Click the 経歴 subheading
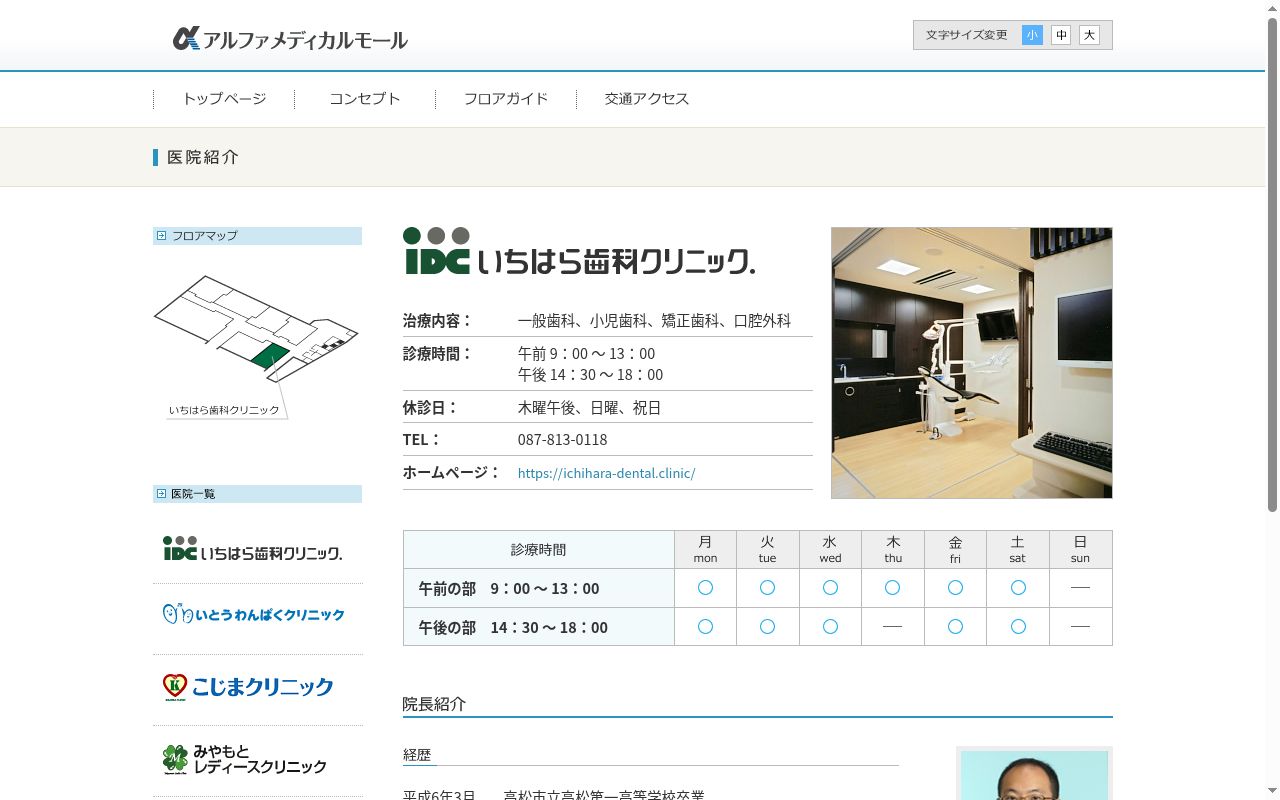Screen dimensions: 1280x800 pos(417,755)
